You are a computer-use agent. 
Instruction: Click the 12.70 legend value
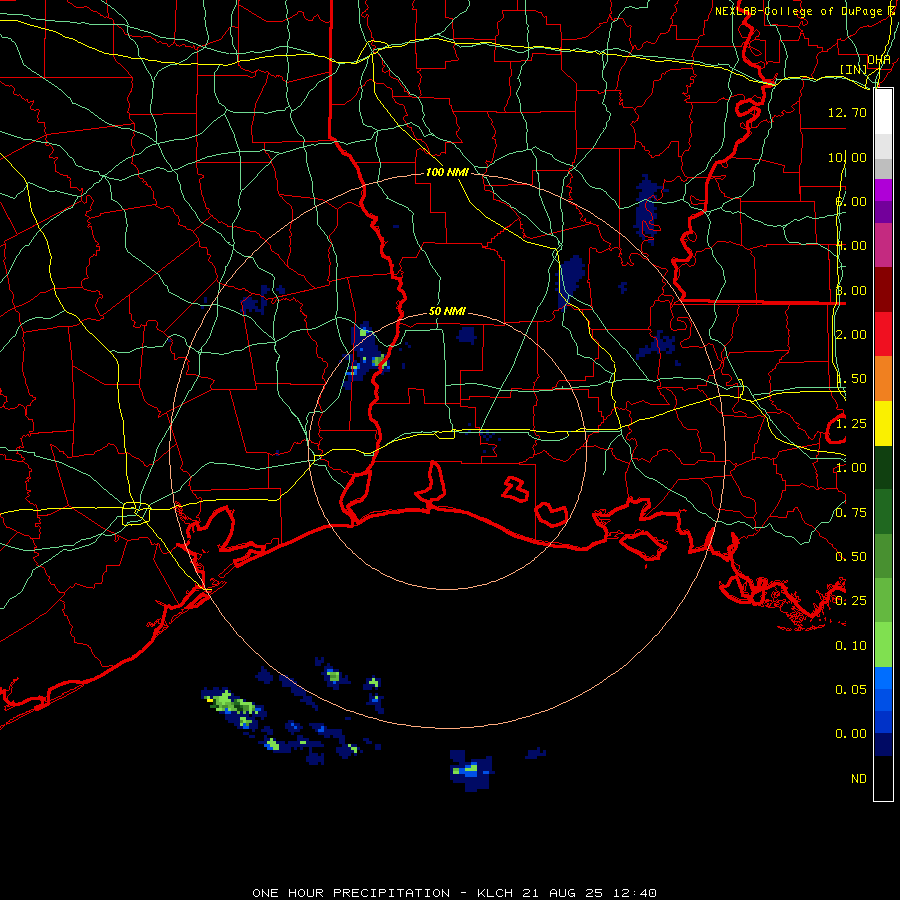(847, 112)
